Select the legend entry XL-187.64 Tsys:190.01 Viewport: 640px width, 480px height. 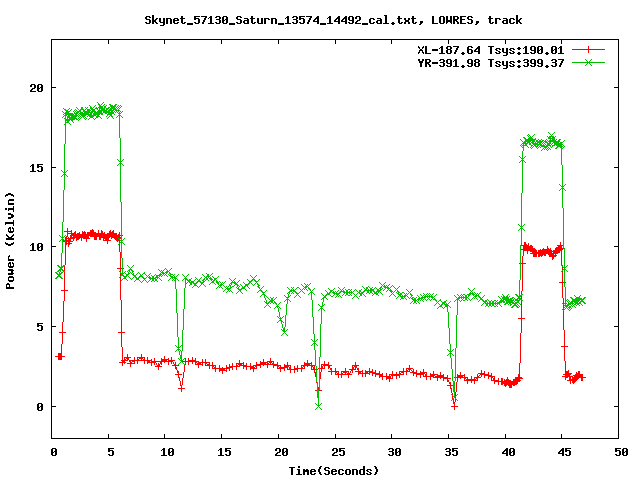tap(491, 50)
